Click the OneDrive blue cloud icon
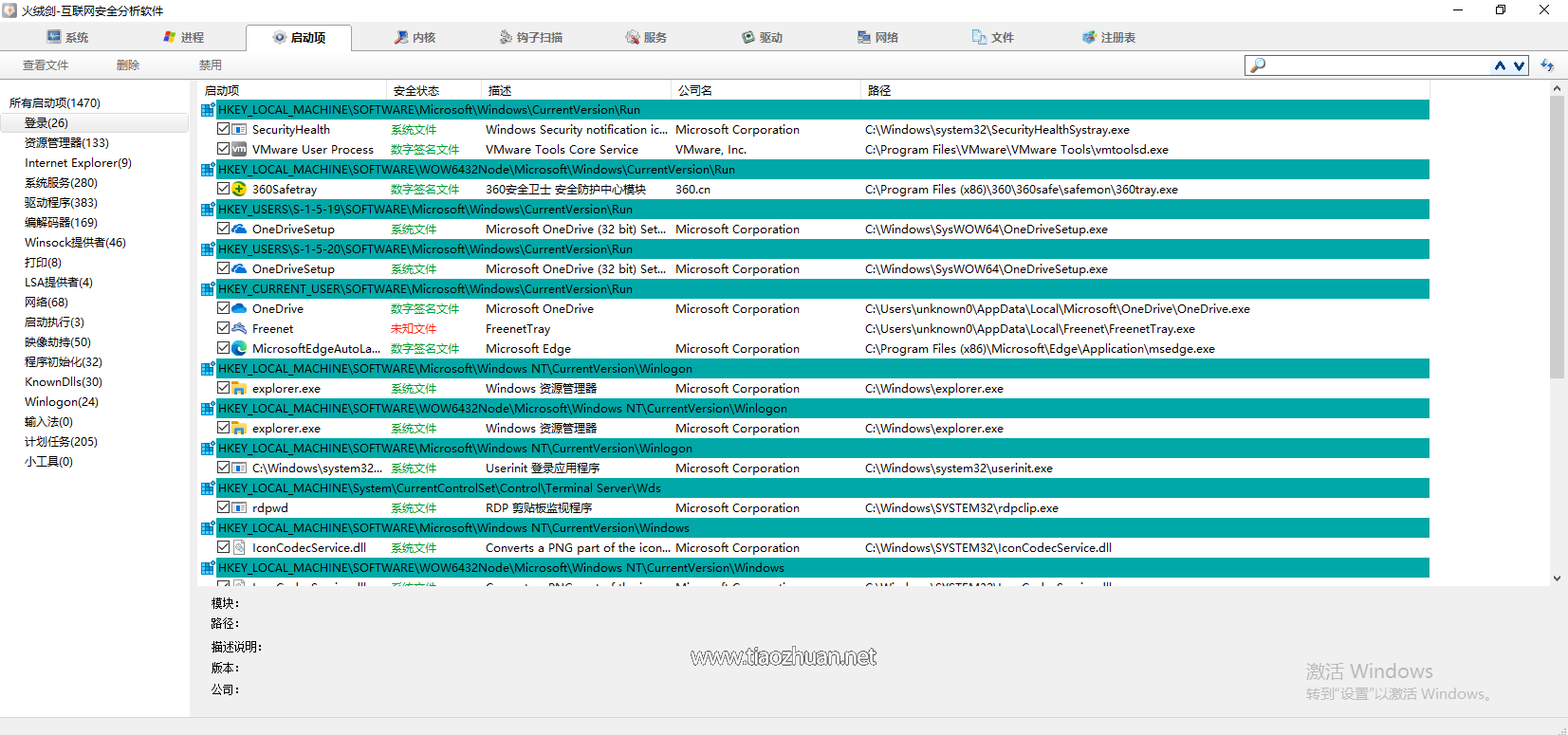Screen dimensions: 1568x735 coord(239,308)
